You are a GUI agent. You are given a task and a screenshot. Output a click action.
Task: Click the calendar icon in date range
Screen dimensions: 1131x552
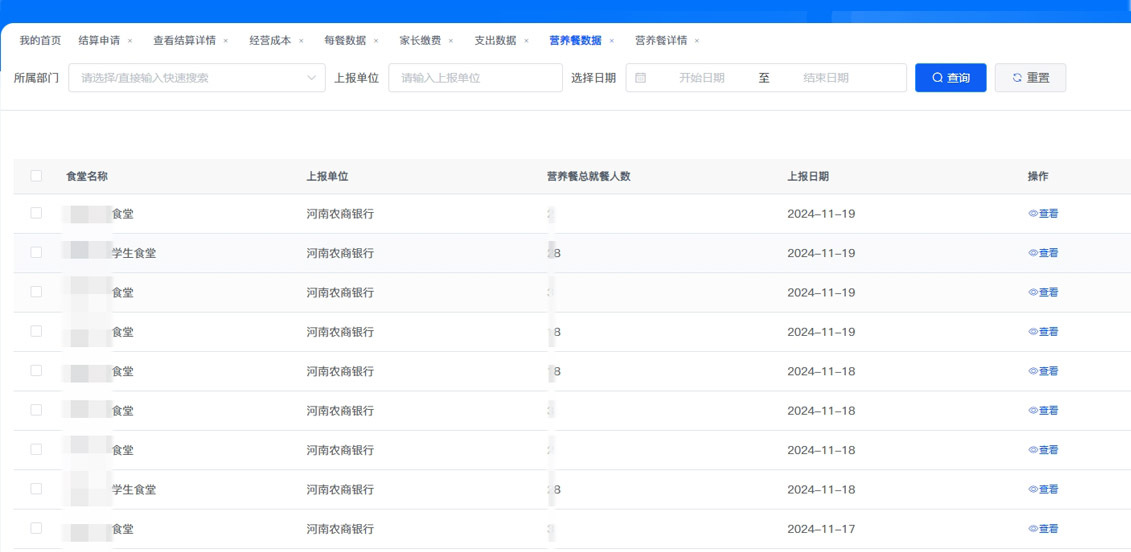[x=641, y=78]
